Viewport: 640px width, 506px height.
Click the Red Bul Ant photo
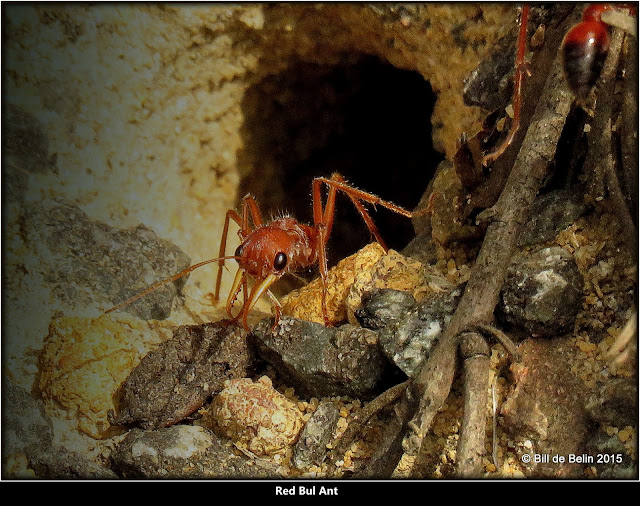tap(320, 240)
